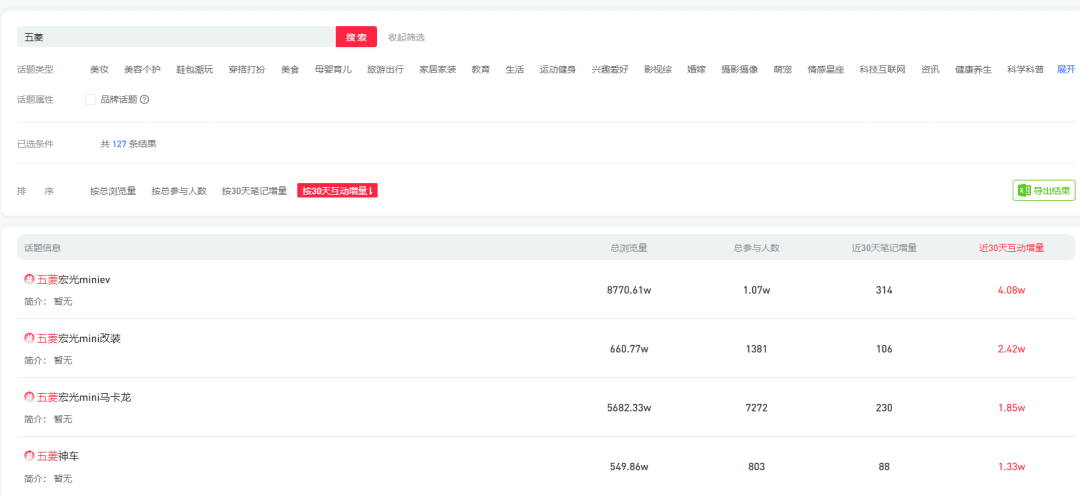Filter by 教育 topic type
The width and height of the screenshot is (1080, 495).
[x=481, y=70]
